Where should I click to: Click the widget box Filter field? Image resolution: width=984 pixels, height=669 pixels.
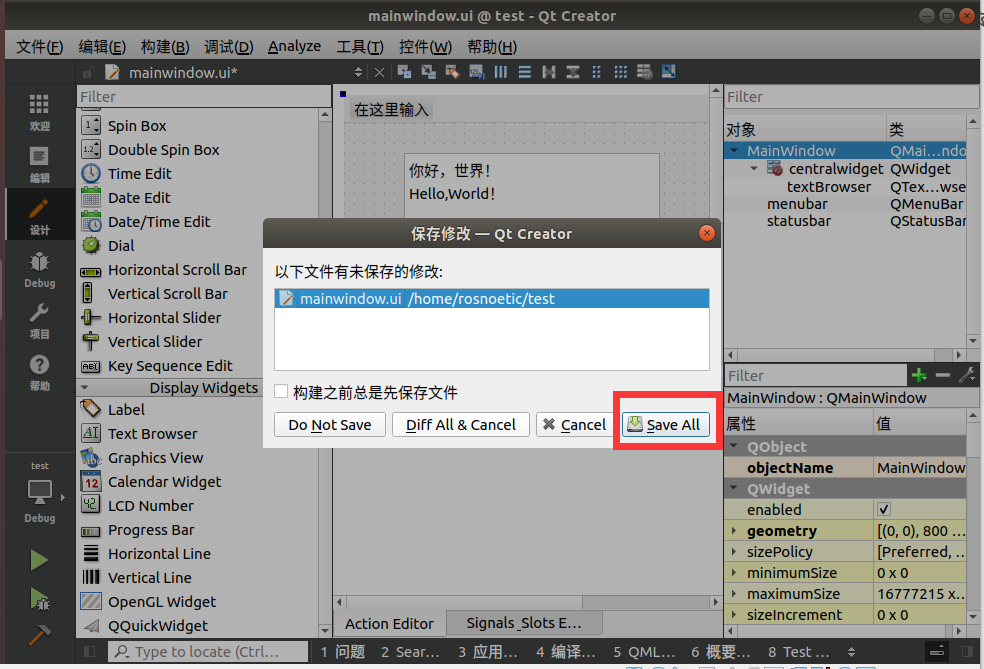203,97
